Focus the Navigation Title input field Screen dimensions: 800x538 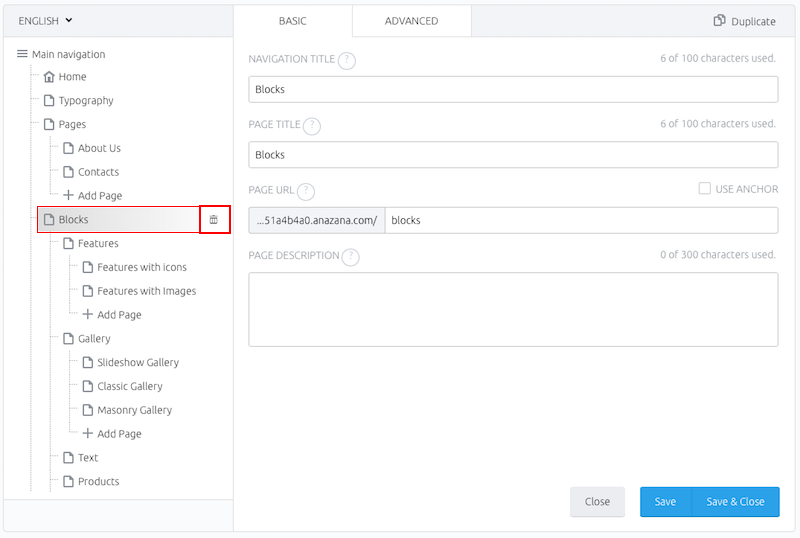click(513, 89)
